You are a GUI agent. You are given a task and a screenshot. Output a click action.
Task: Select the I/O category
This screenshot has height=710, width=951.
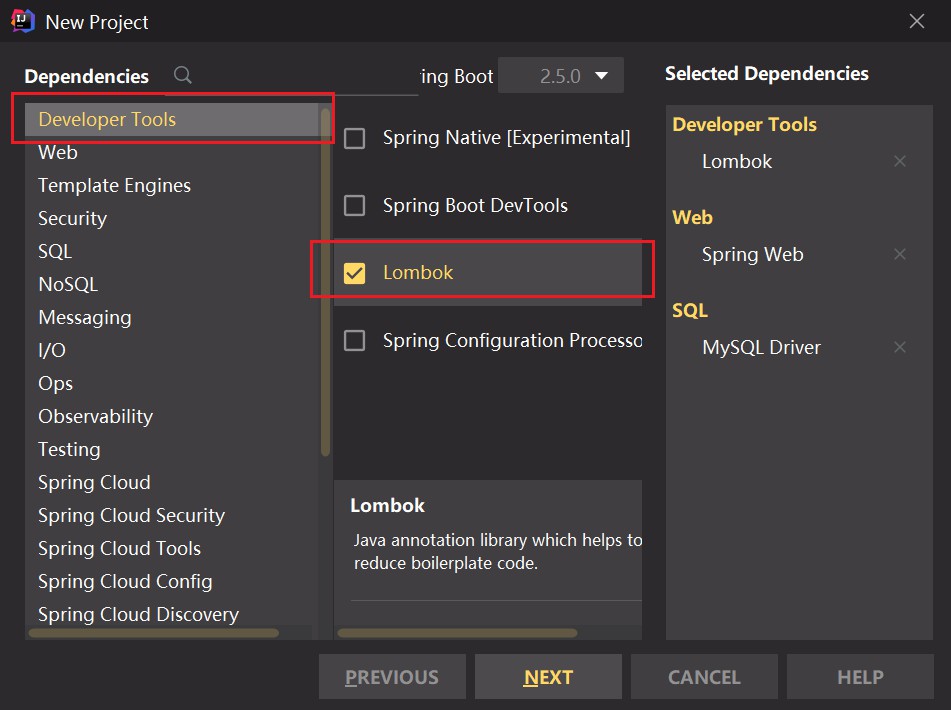(x=172, y=350)
